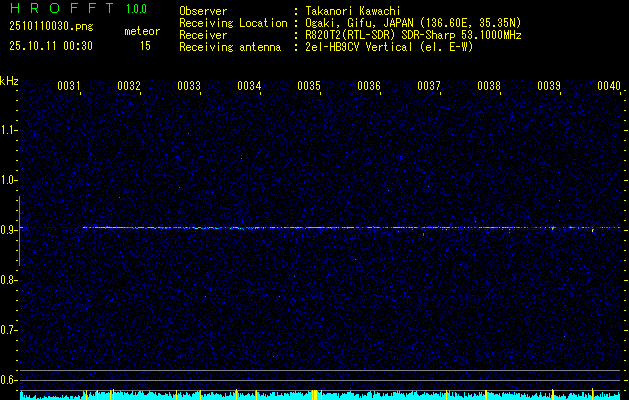The height and width of the screenshot is (400, 629).
Task: Click time marker 0034
Action: 249,86
